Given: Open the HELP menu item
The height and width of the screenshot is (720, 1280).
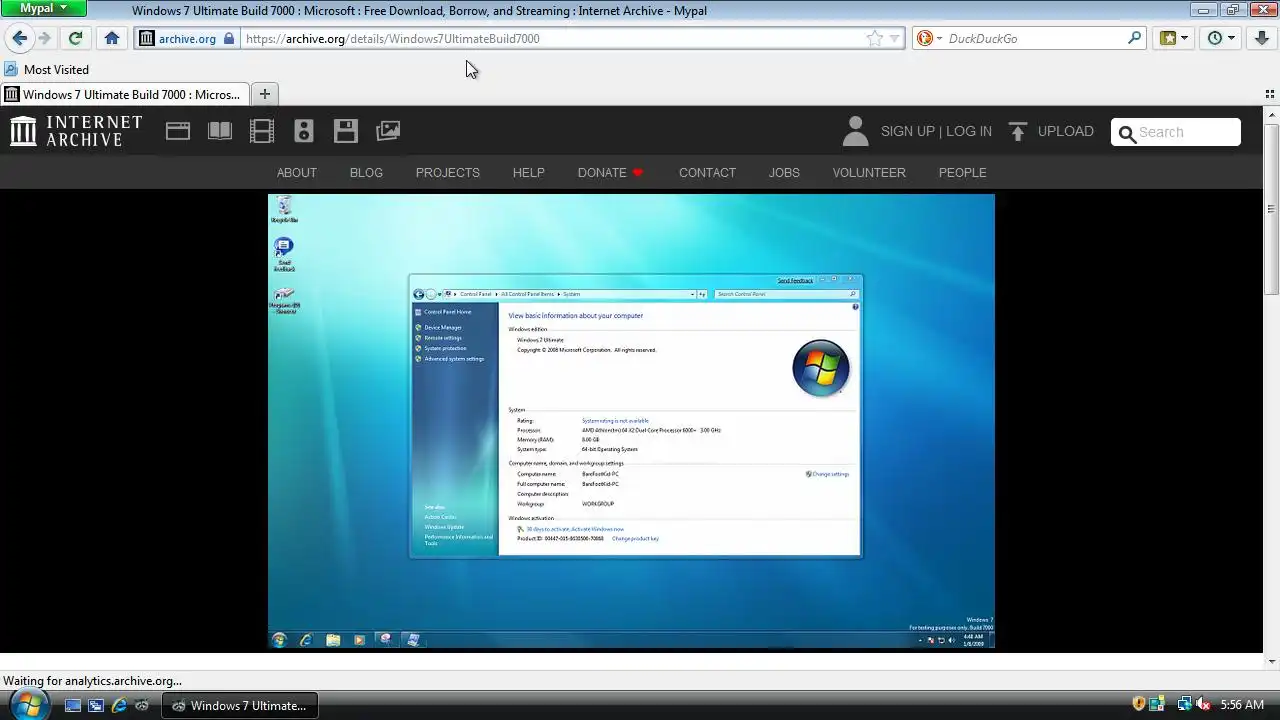Looking at the screenshot, I should tap(529, 172).
